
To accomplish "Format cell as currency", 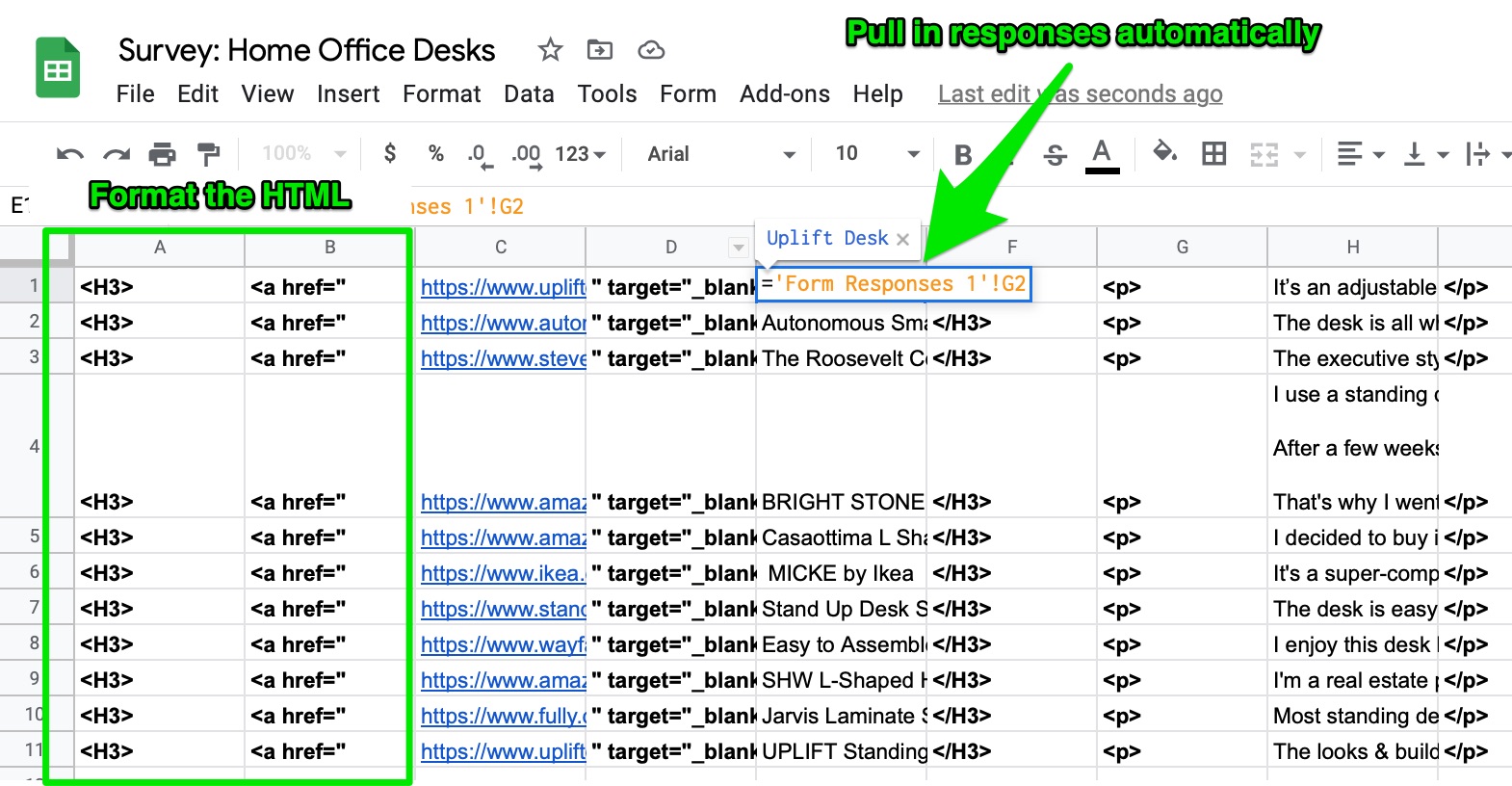I will 390,153.
